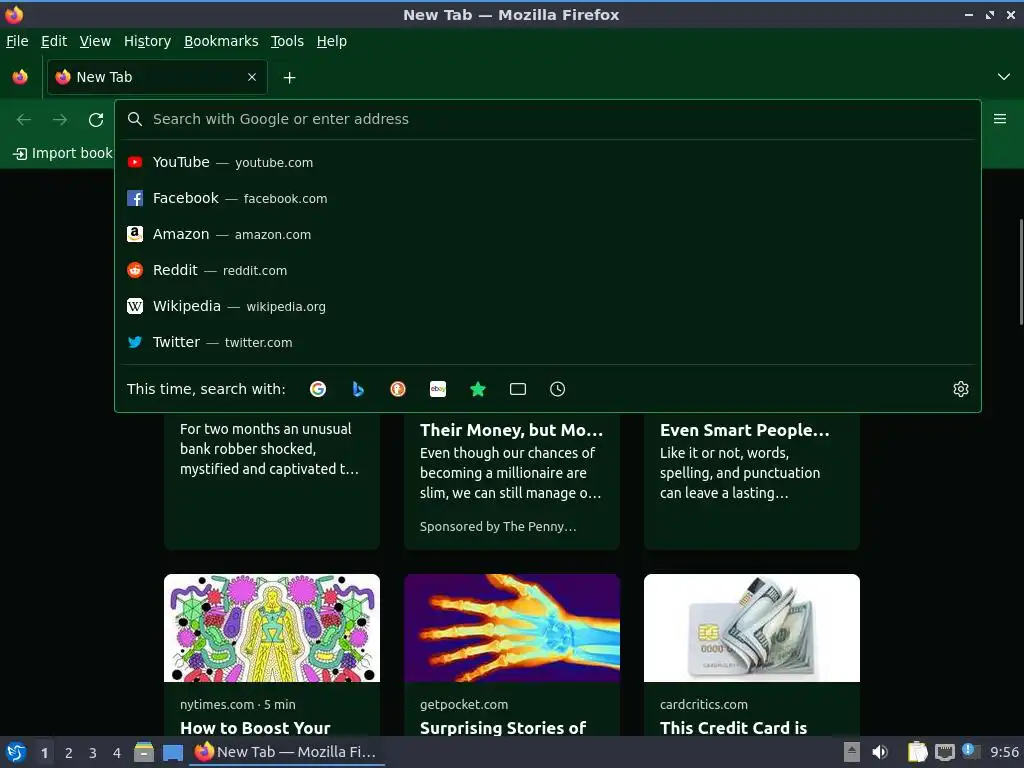Select the Wikipedia suggestion
Image resolution: width=1024 pixels, height=768 pixels.
tap(548, 306)
